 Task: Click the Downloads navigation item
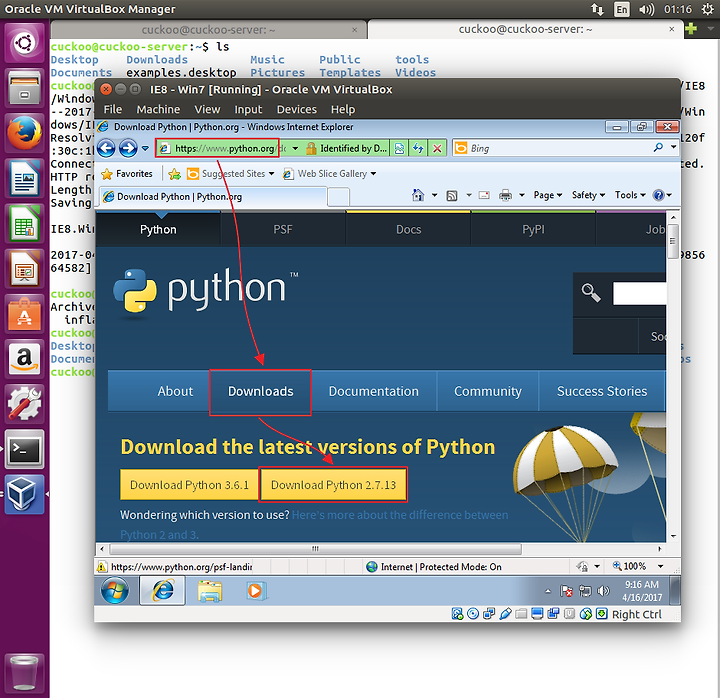pos(260,391)
